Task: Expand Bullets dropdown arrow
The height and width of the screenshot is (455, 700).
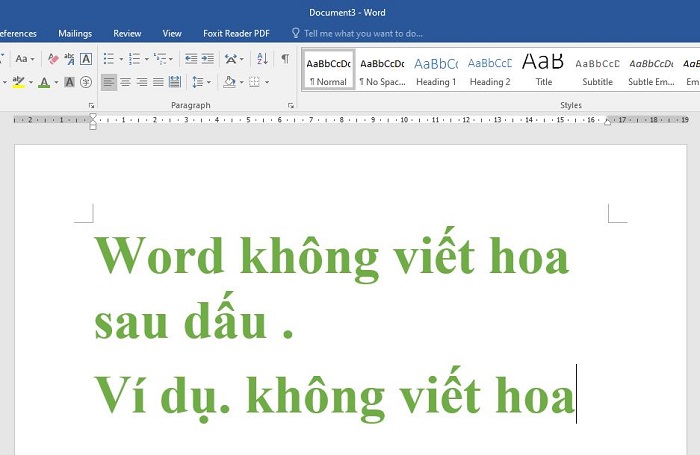Action: pyautogui.click(x=121, y=59)
